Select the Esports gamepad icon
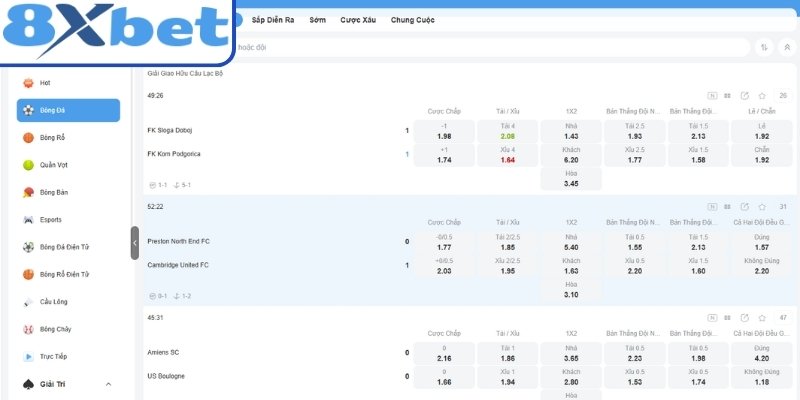 (x=29, y=220)
